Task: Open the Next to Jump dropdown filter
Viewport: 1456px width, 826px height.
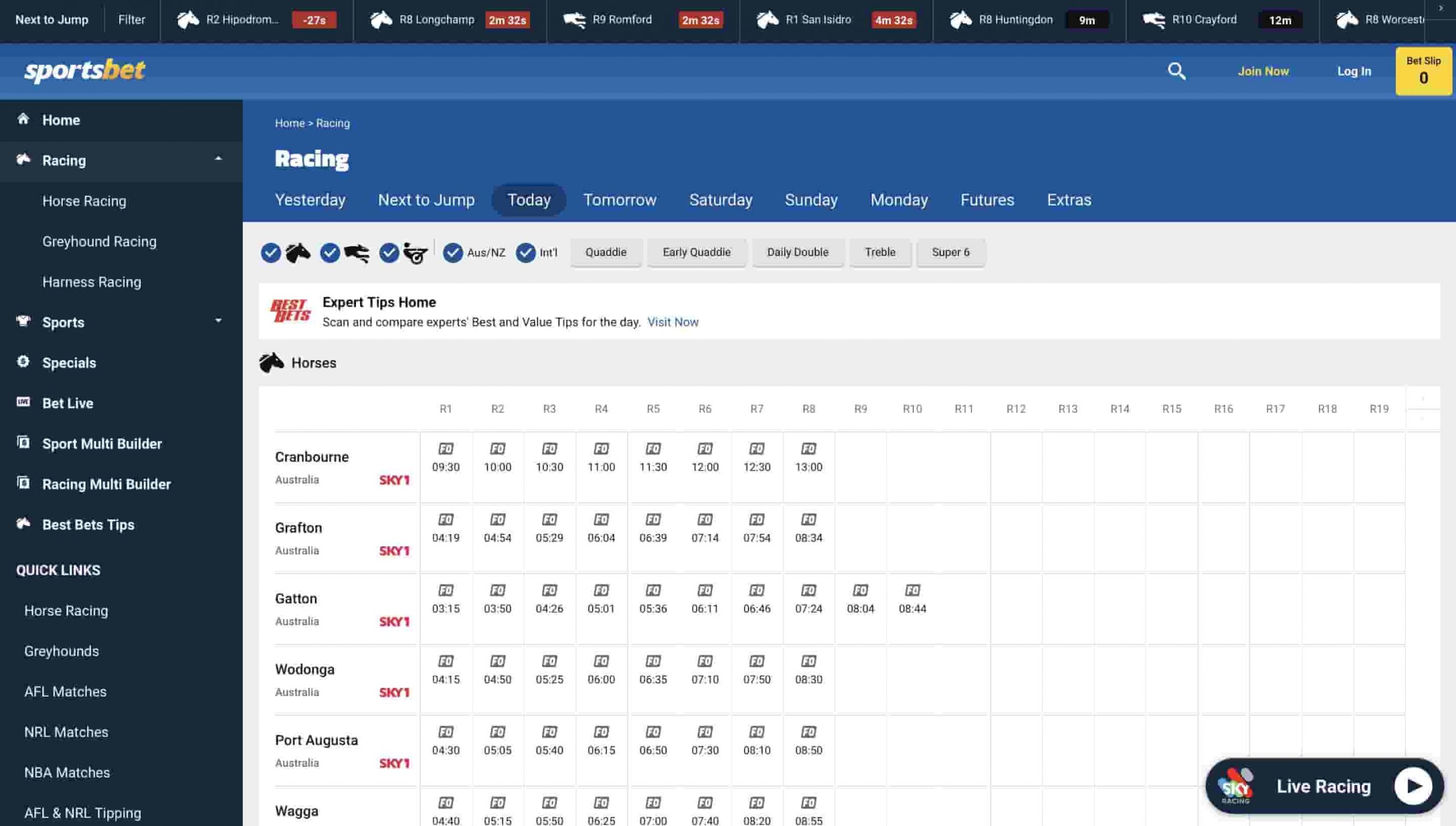Action: (131, 19)
